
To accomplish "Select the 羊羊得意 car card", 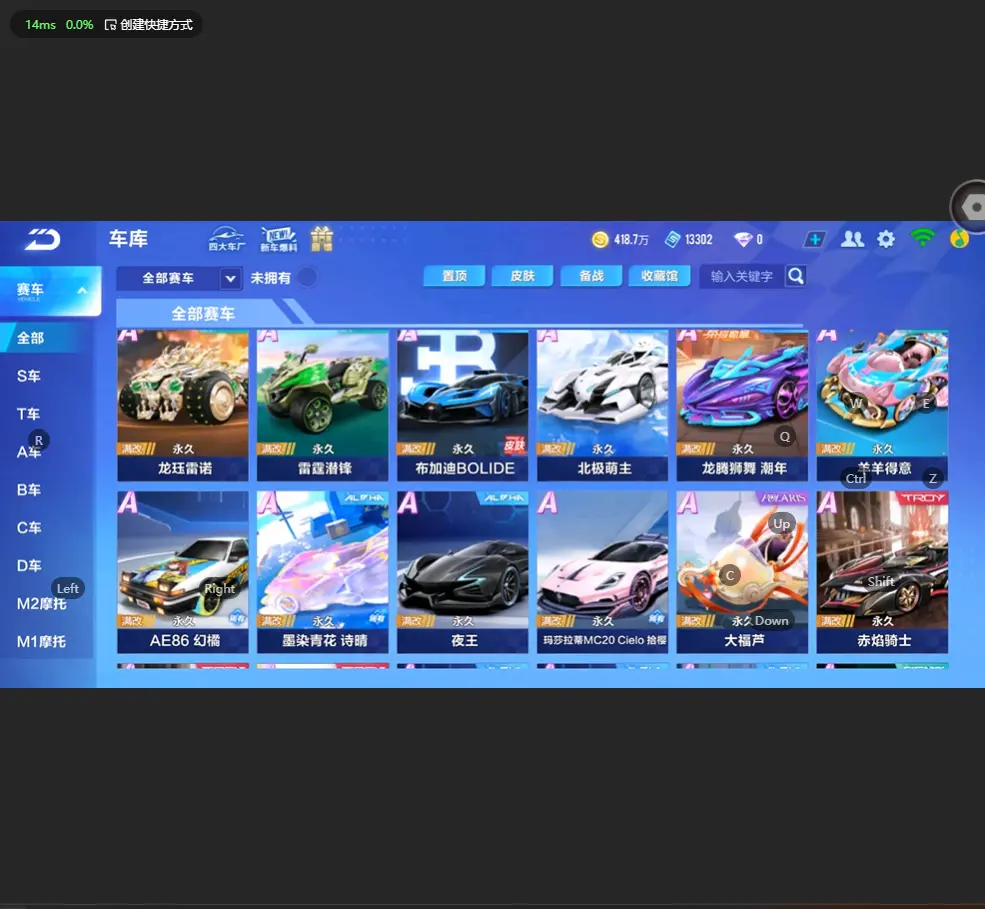I will (883, 405).
